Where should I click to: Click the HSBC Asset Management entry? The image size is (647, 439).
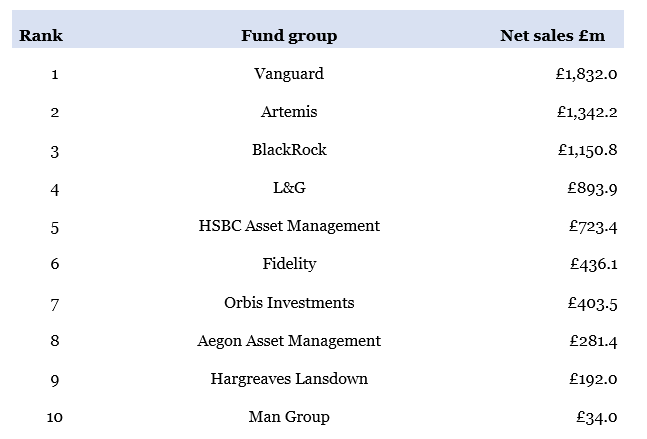coord(289,226)
